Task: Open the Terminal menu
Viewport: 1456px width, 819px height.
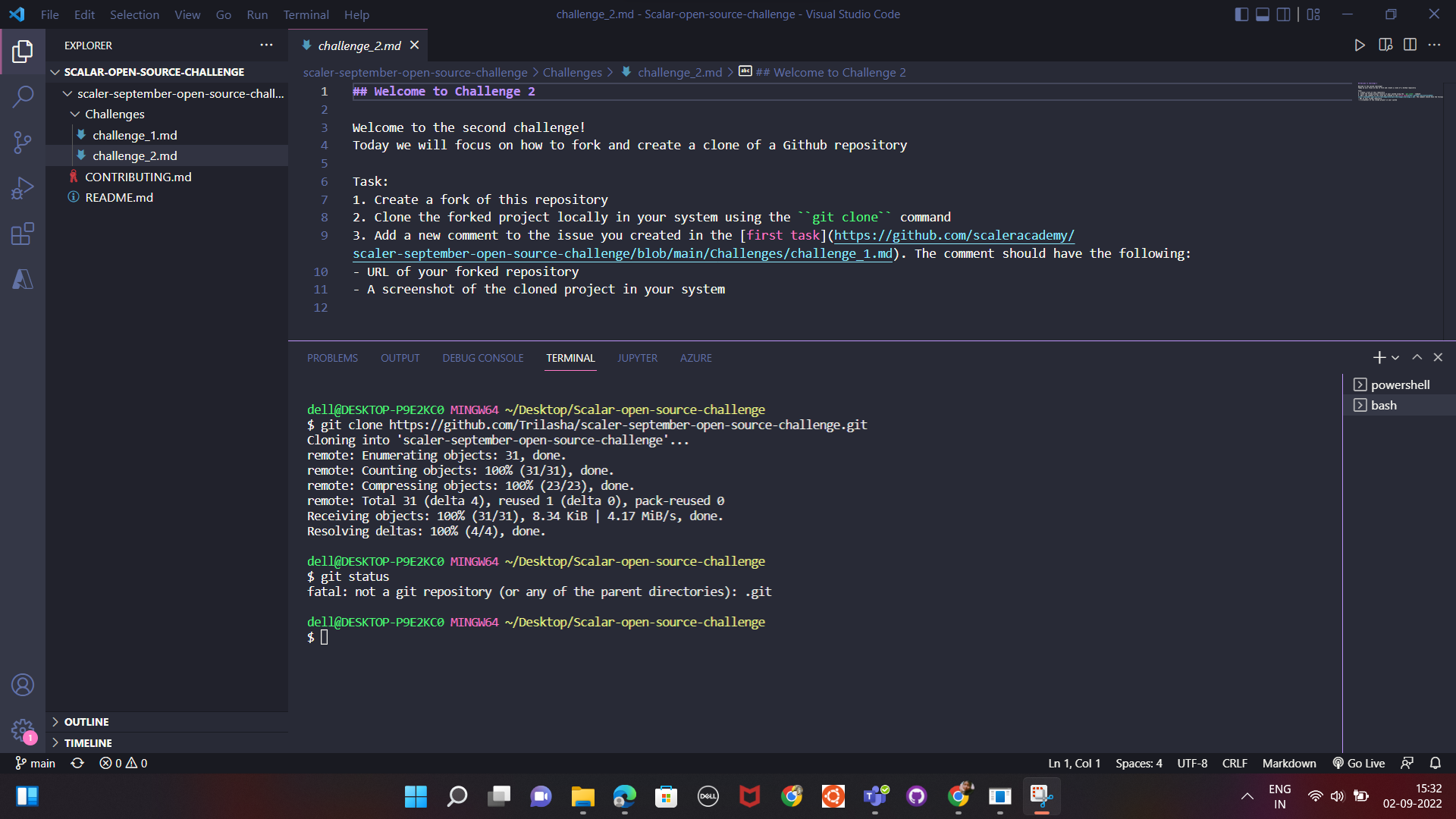Action: click(306, 14)
